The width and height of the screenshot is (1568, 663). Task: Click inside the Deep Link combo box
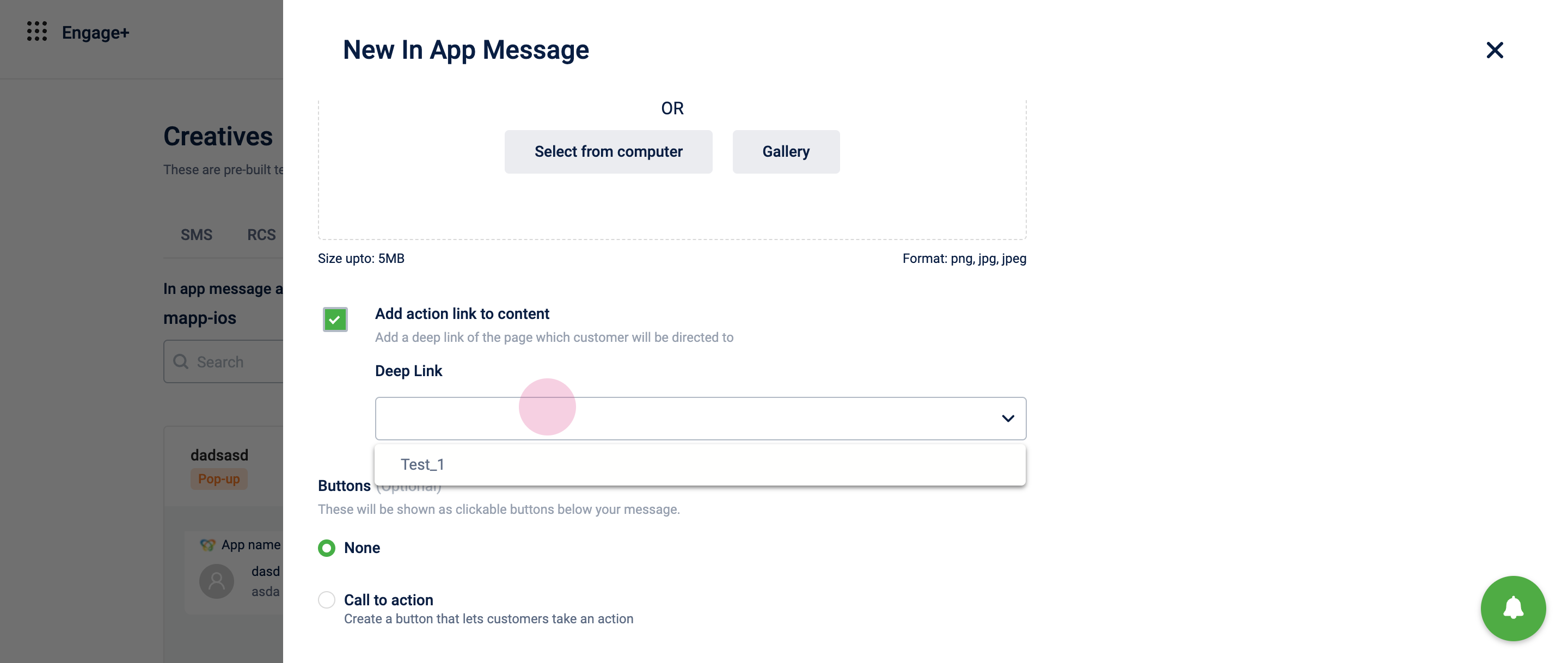coord(701,418)
